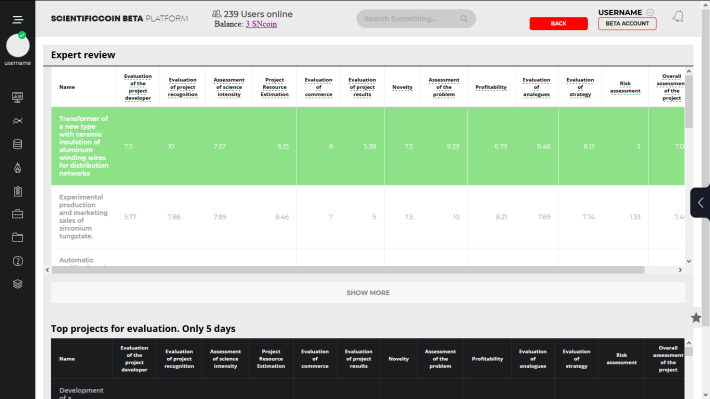Screen dimensions: 710x399
Task: Expand the USERNAME dropdown arrow
Action: [x=650, y=12]
